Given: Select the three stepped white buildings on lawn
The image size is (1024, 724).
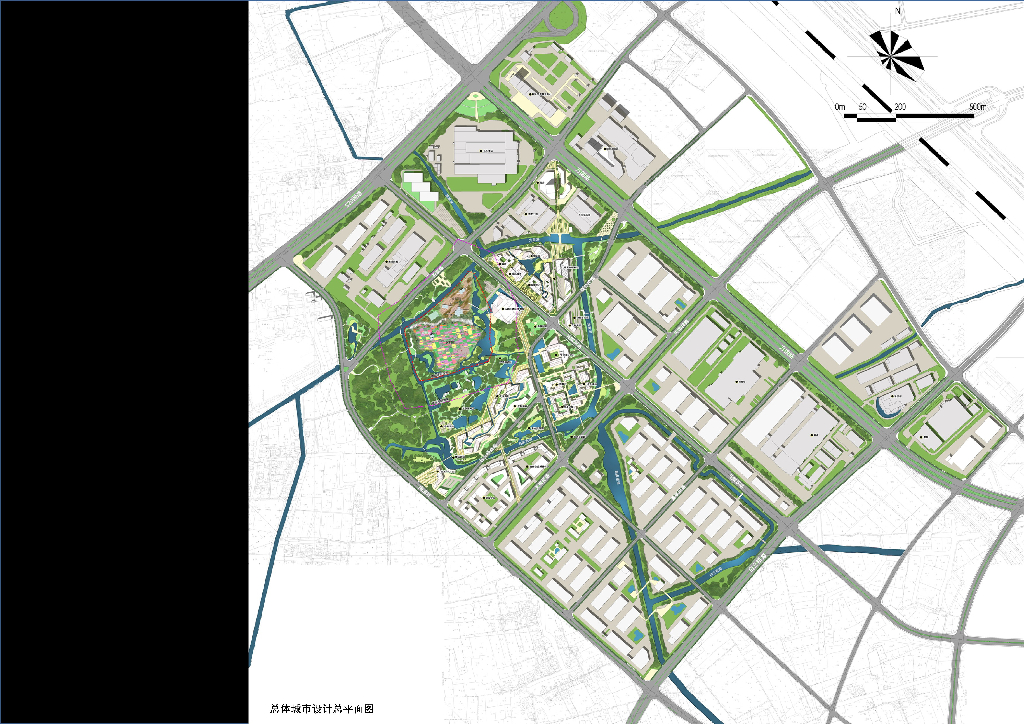Looking at the screenshot, I should (x=420, y=186).
